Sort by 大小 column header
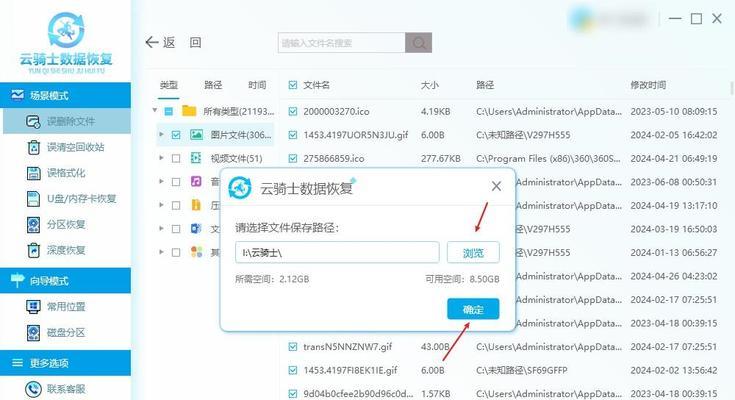Image resolution: width=735 pixels, height=400 pixels. click(429, 85)
